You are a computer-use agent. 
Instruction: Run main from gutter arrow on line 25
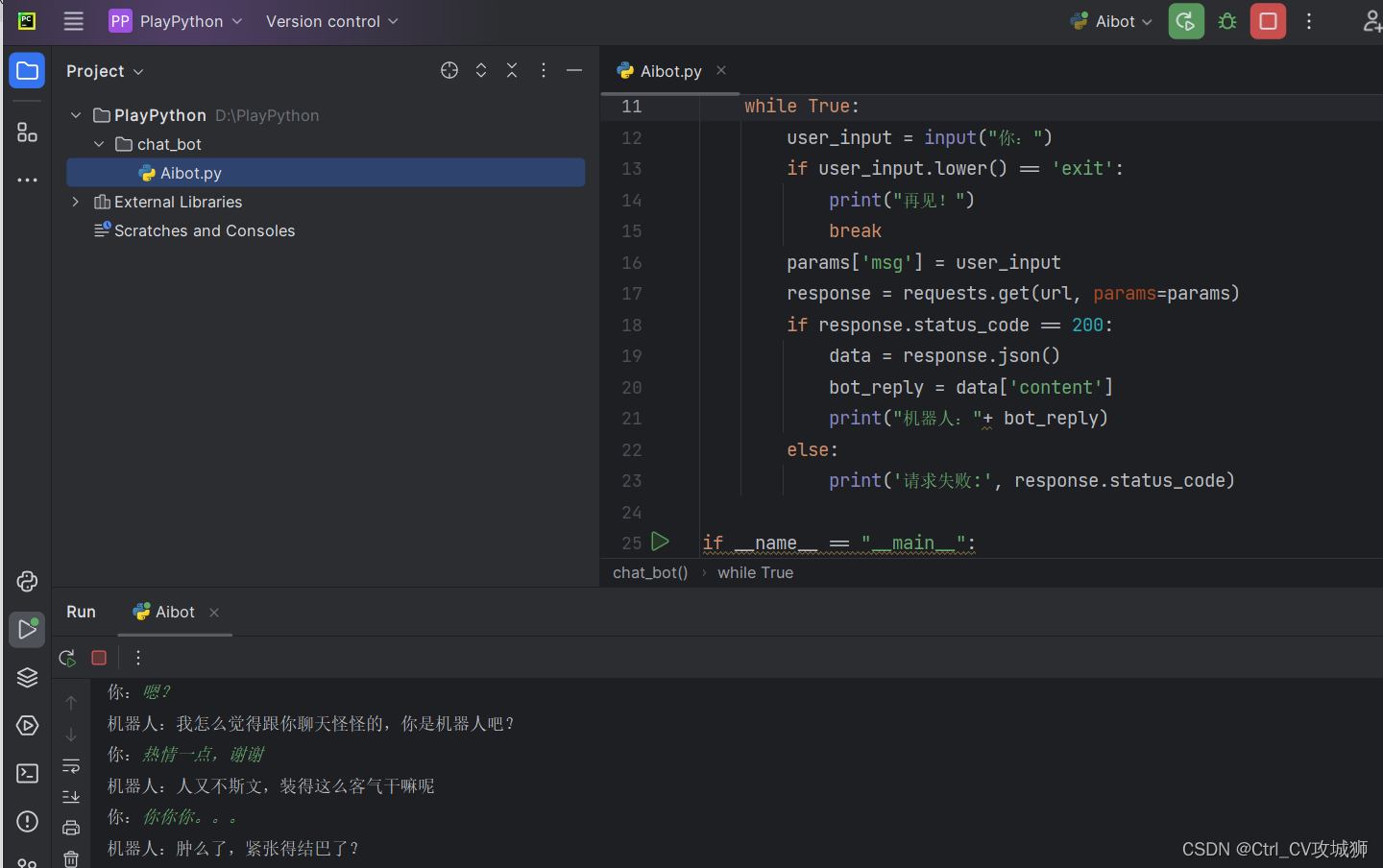click(660, 542)
